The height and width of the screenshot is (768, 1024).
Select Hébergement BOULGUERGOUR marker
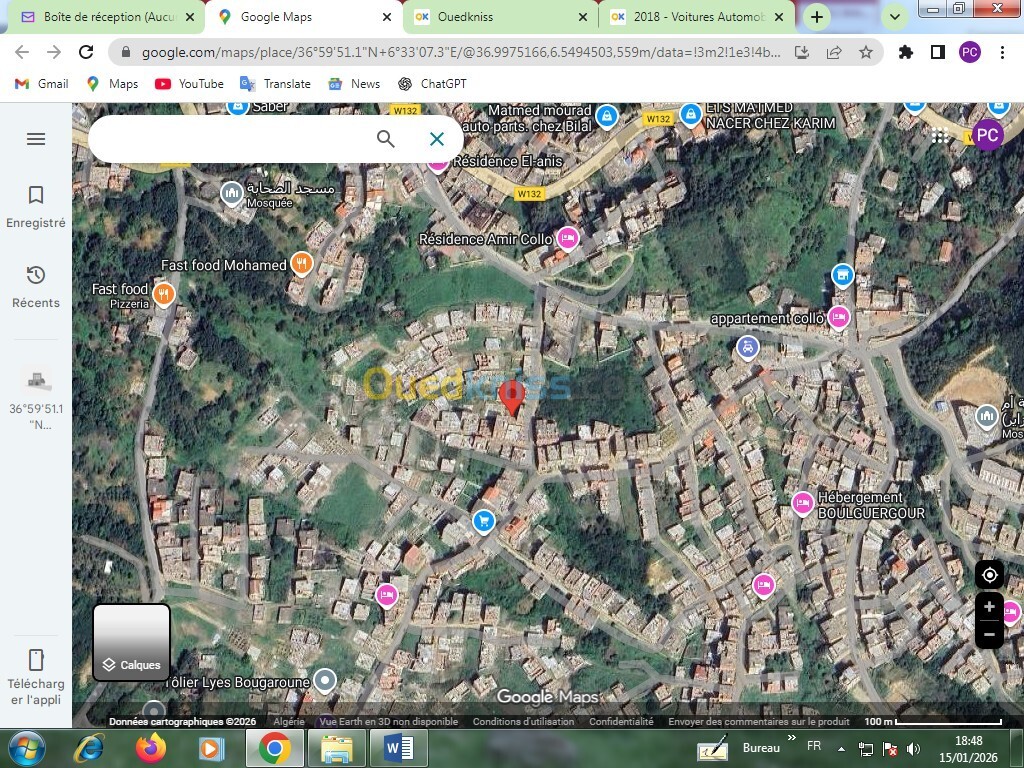(803, 504)
